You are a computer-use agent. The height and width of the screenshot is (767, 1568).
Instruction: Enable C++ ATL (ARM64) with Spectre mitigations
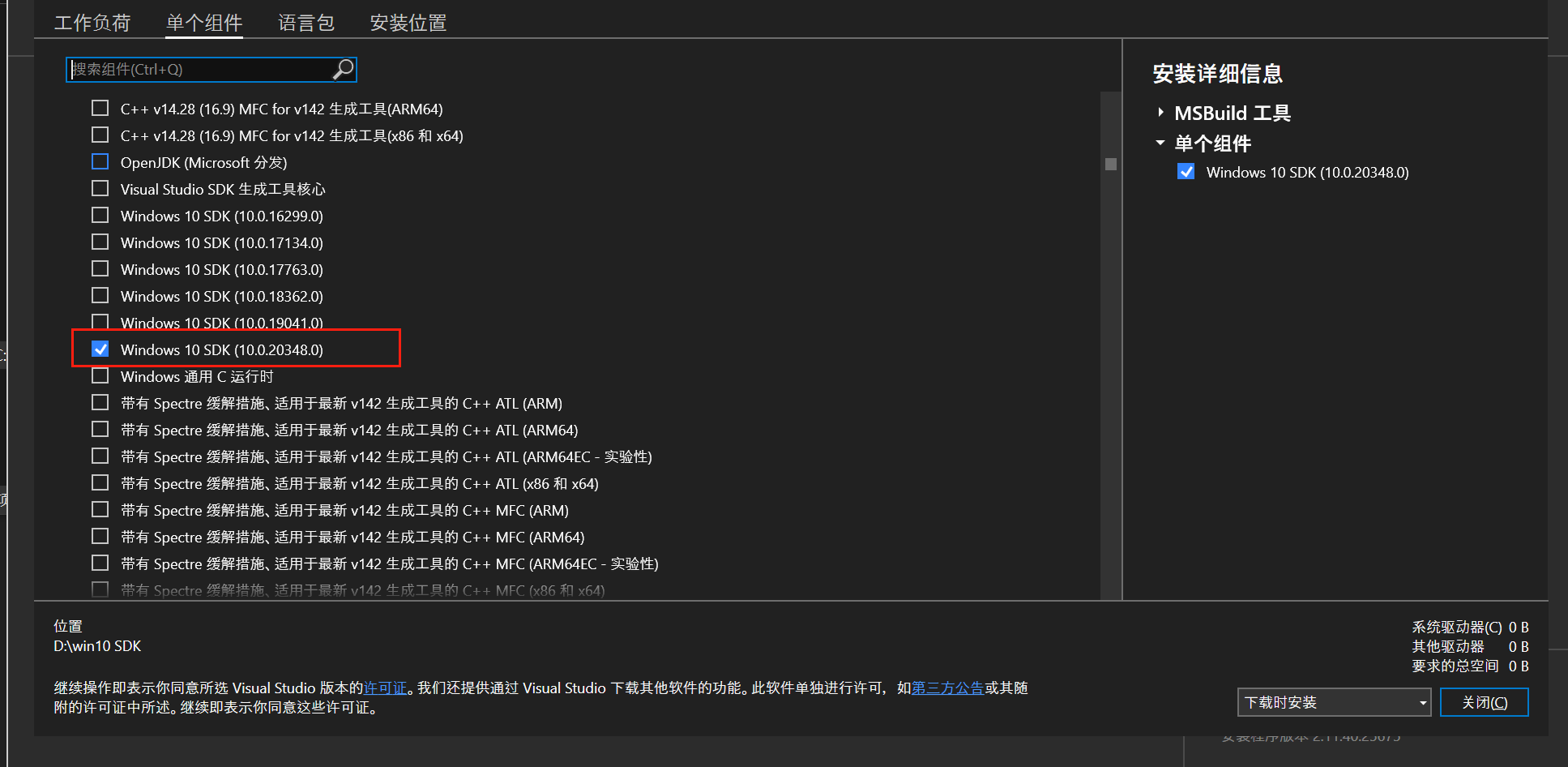pos(100,429)
